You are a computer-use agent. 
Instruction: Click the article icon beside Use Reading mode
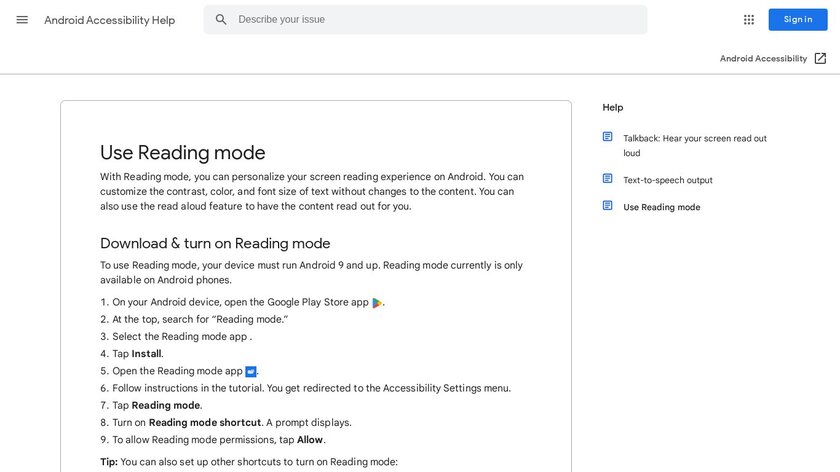607,206
